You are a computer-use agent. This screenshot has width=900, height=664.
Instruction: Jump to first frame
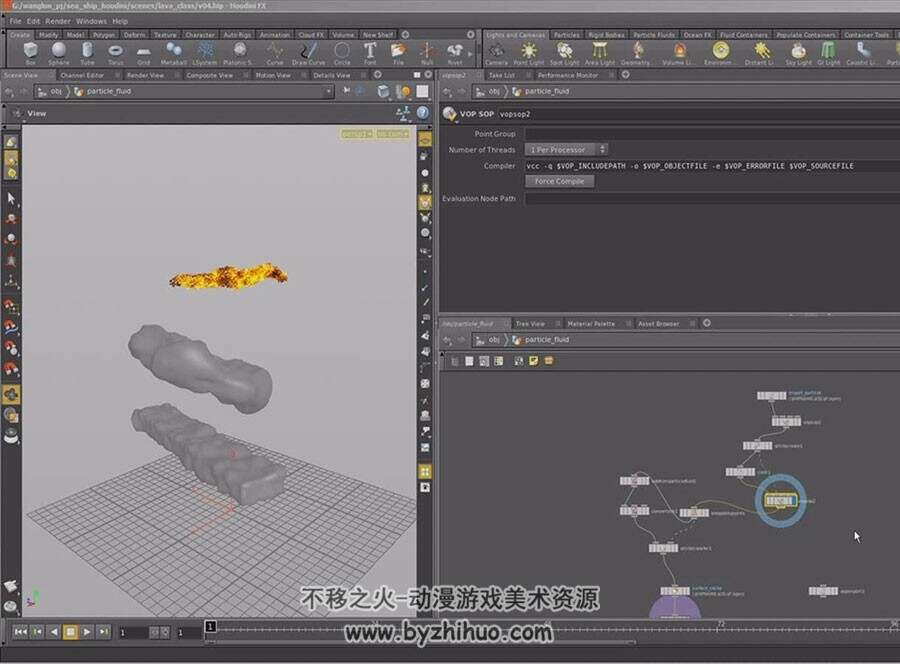click(21, 632)
